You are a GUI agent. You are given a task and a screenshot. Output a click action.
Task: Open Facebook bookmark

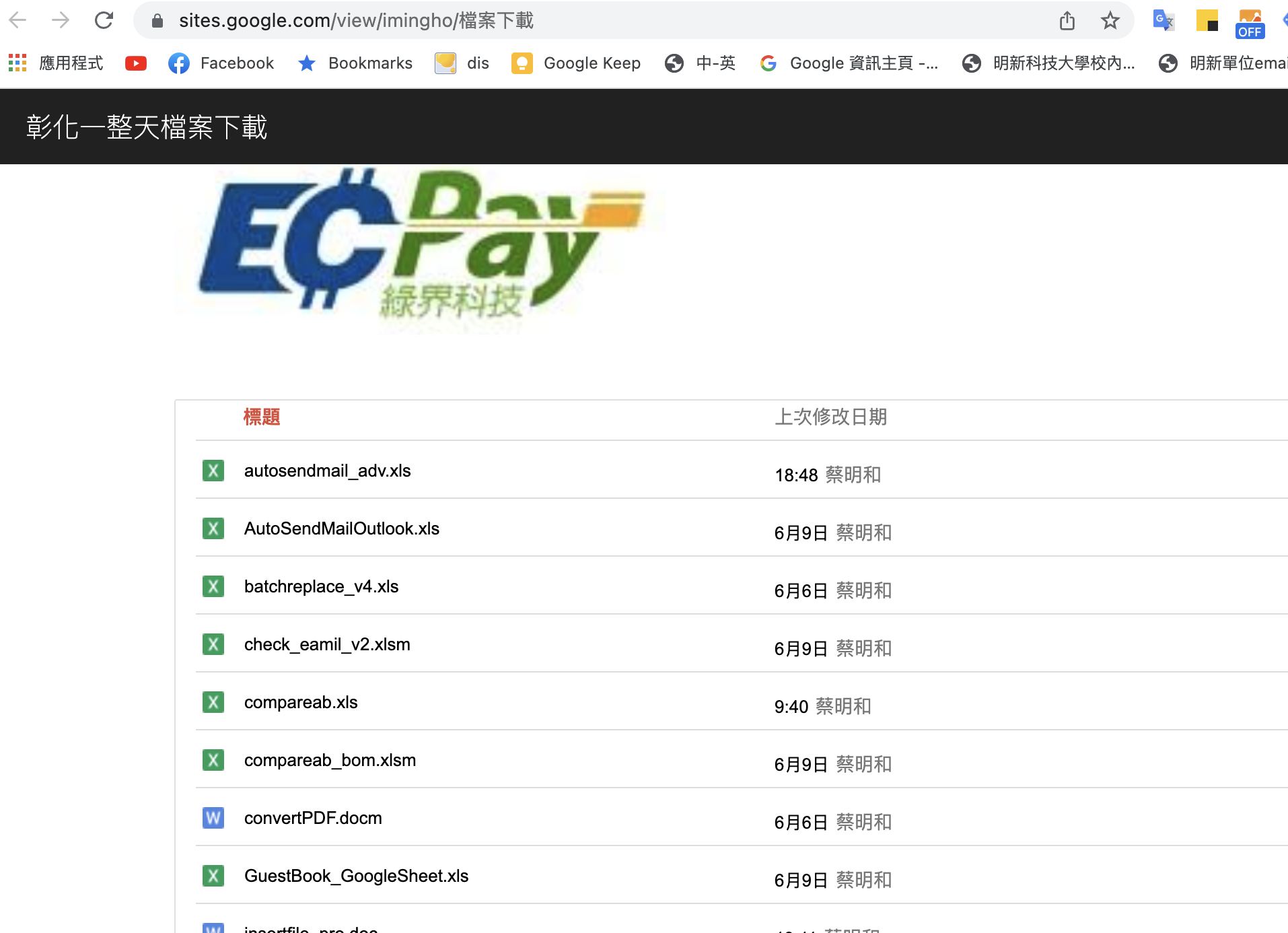221,63
